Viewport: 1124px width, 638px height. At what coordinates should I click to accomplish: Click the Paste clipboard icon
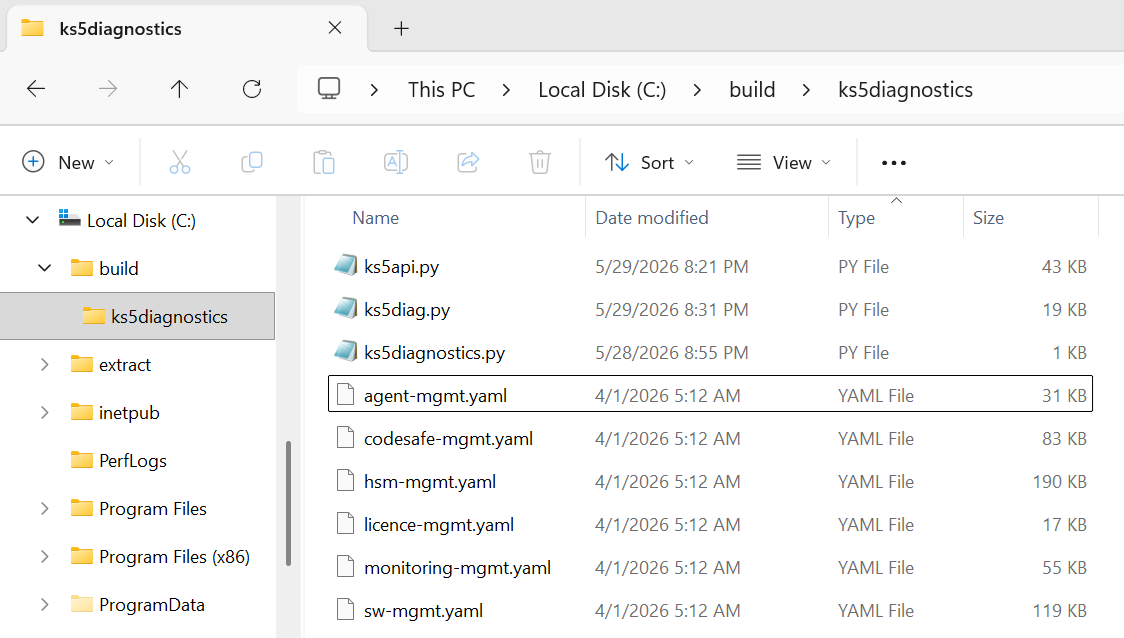(x=324, y=162)
